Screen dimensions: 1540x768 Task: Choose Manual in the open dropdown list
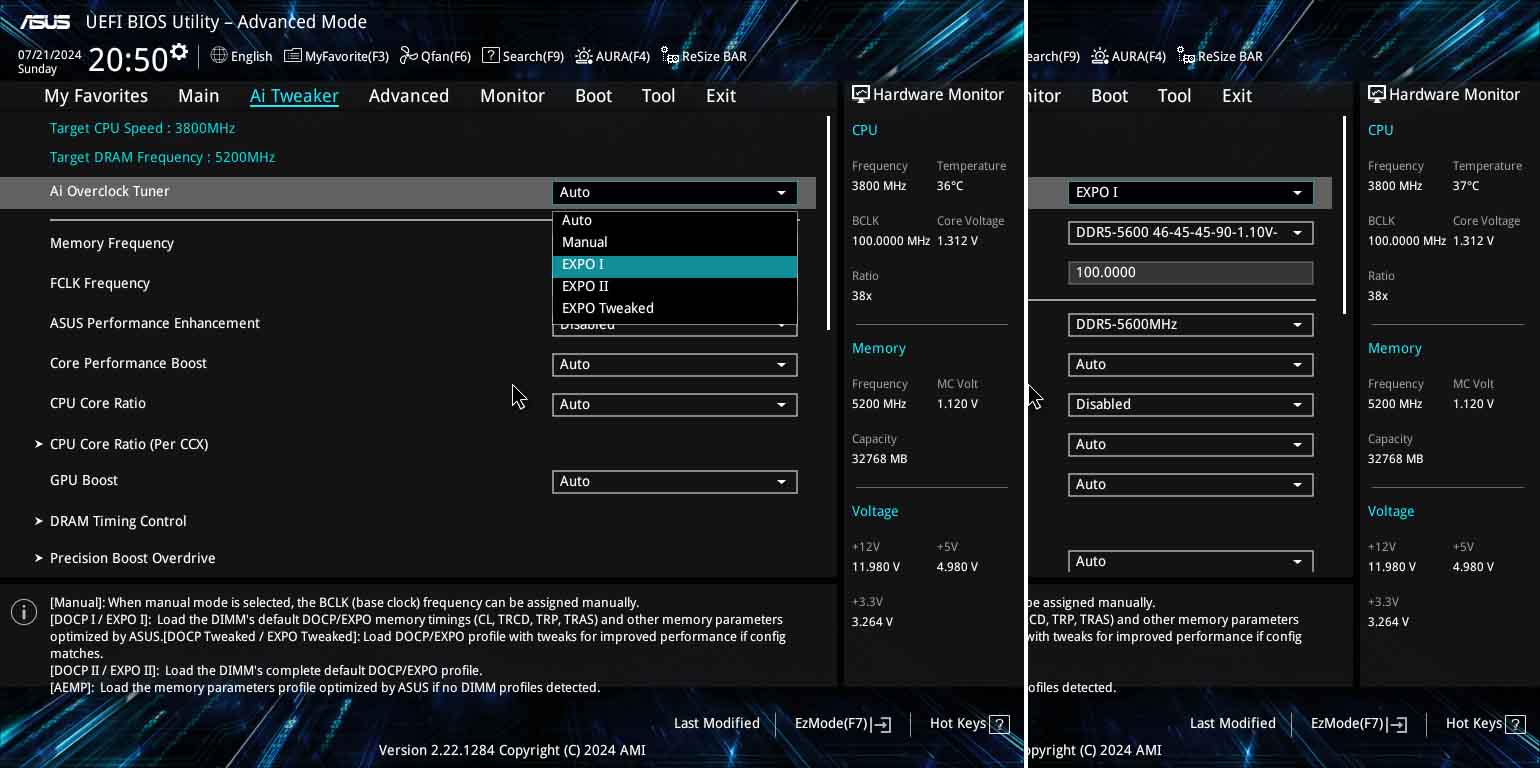[x=675, y=242]
